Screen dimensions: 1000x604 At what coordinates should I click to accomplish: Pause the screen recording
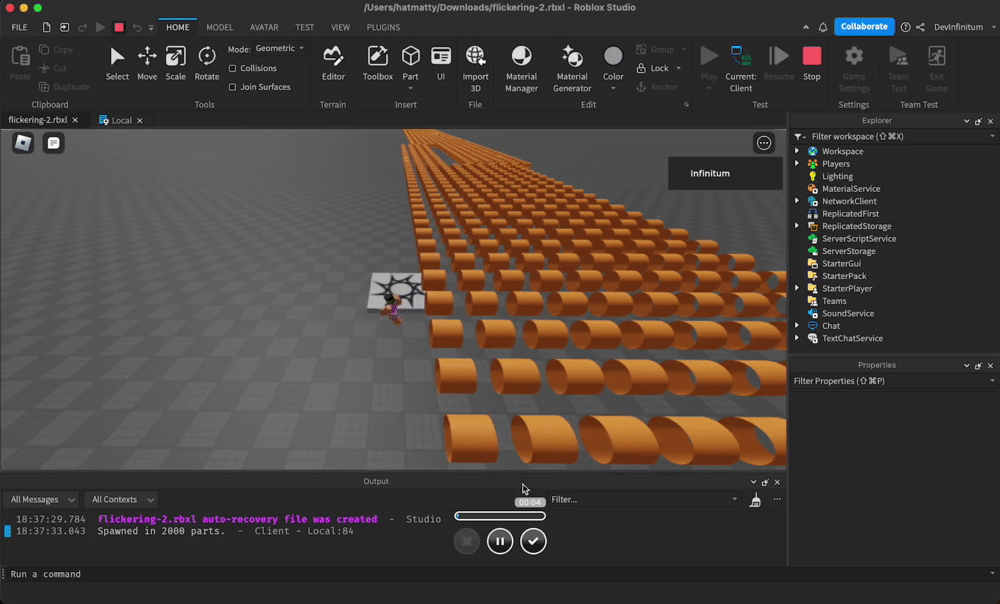pos(500,541)
